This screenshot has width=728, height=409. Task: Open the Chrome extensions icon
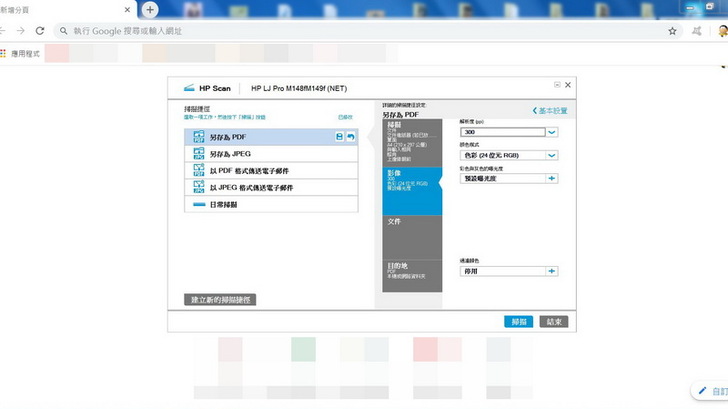click(x=697, y=31)
